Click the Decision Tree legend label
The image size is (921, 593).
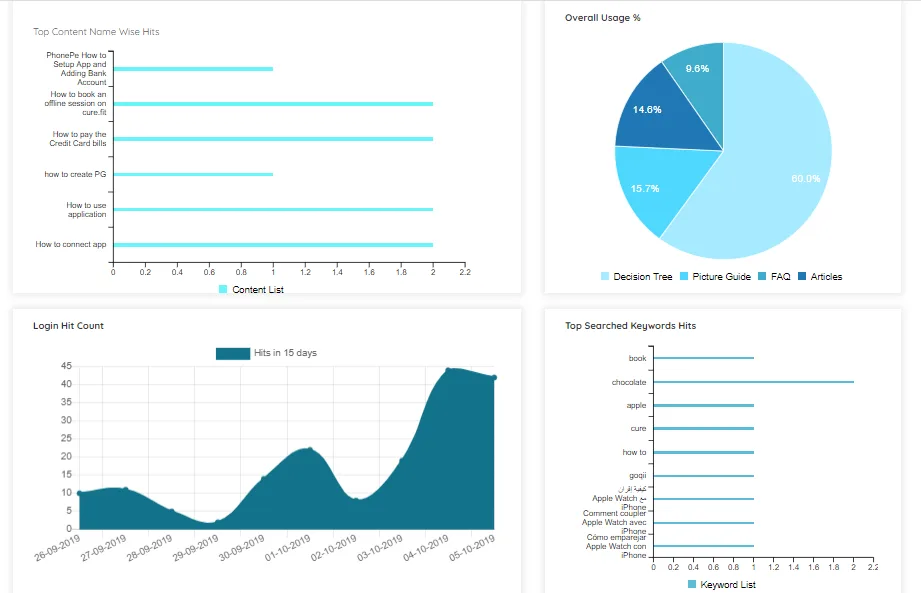(x=643, y=277)
